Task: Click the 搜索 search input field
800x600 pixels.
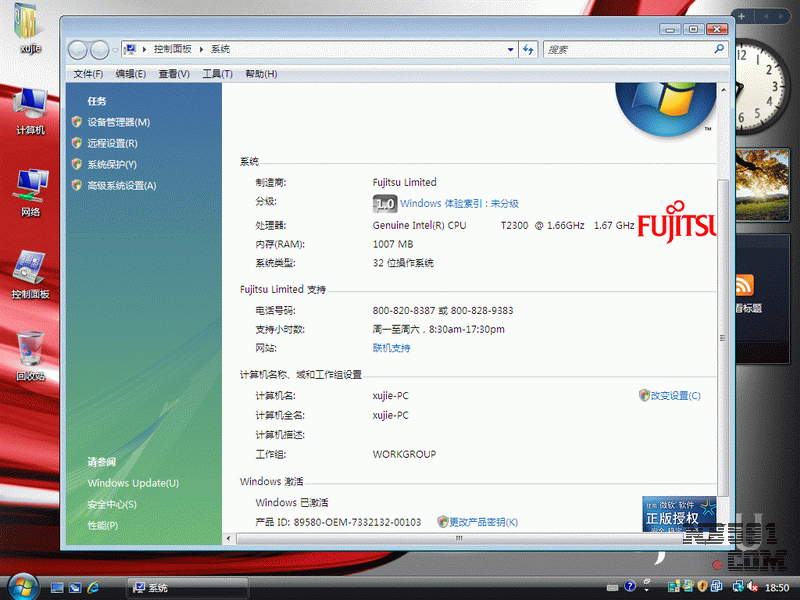Action: 627,49
